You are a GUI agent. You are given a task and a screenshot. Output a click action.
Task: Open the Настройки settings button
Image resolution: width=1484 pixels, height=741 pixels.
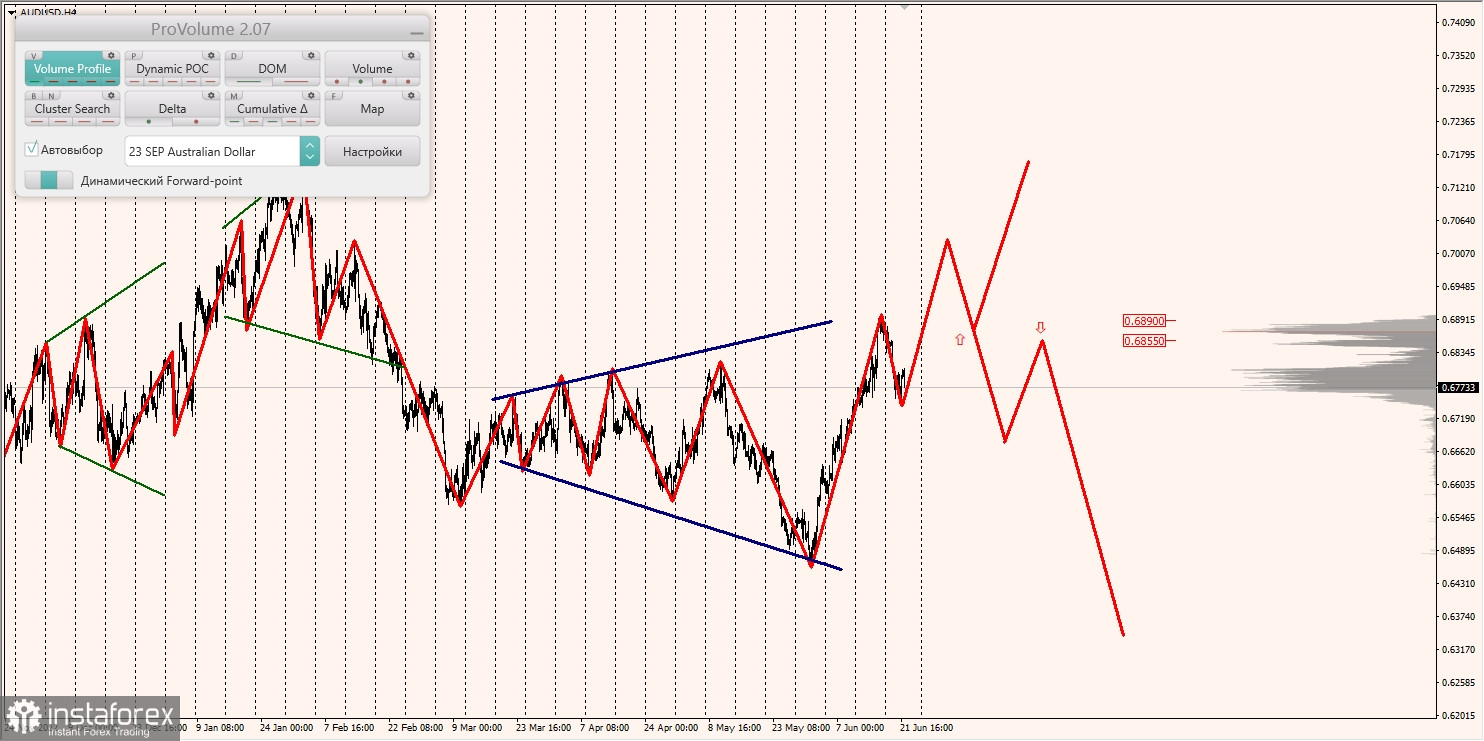pos(372,151)
